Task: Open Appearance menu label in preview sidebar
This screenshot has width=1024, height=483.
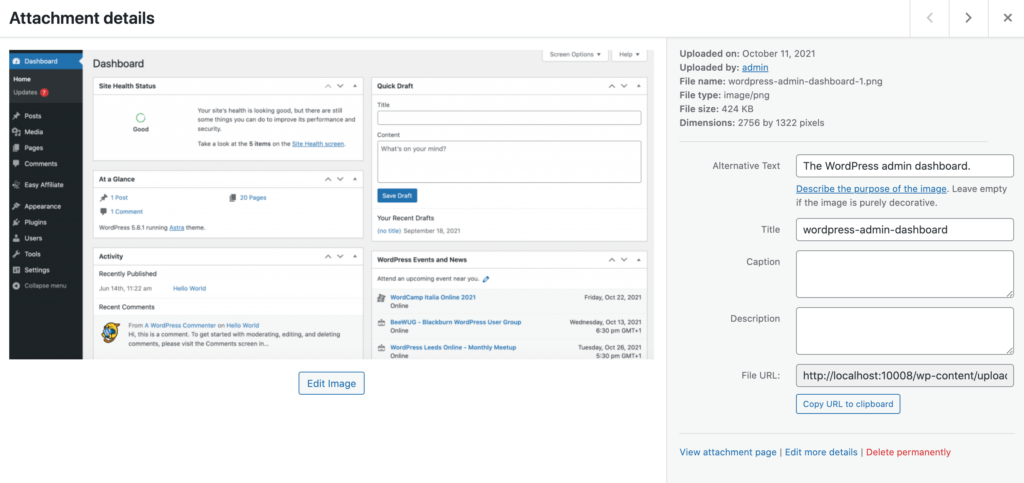Action: [x=42, y=206]
